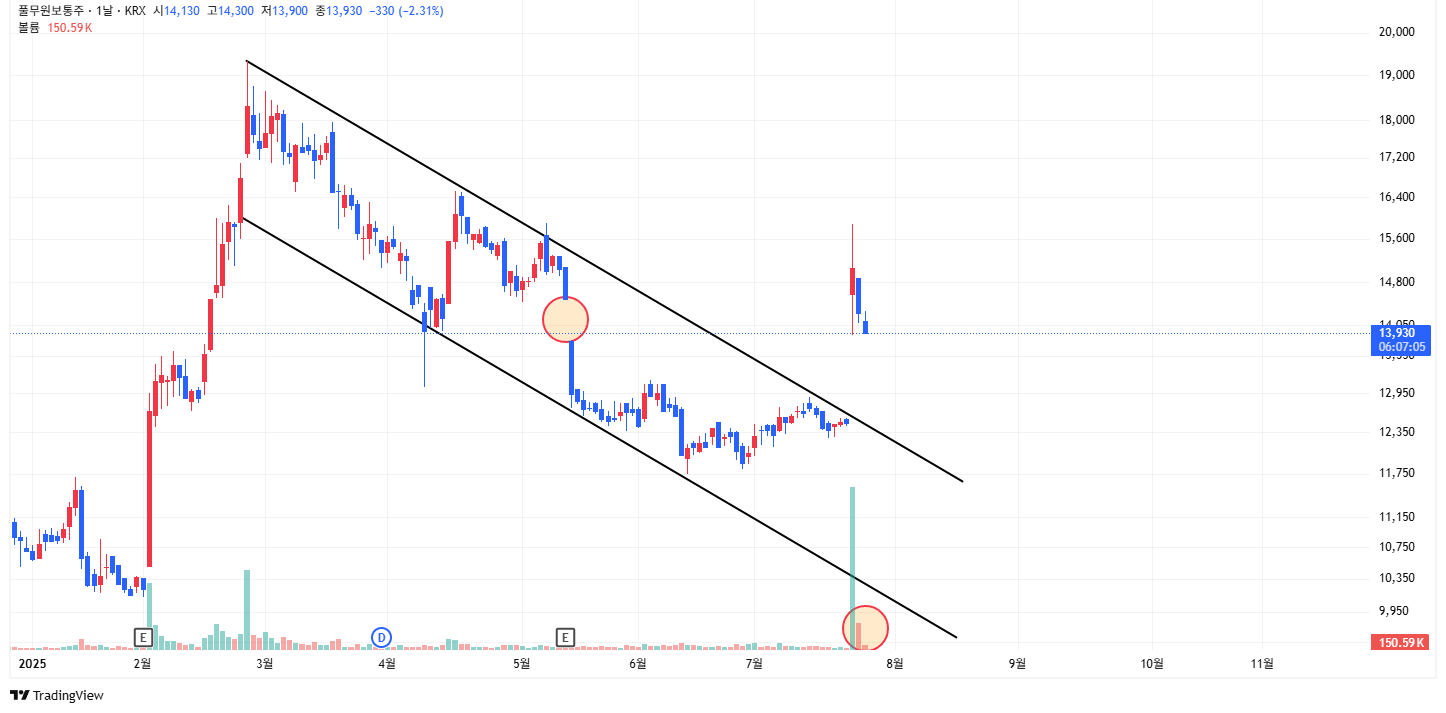Click the 14,800 price axis label
1446x713 pixels.
click(x=1395, y=282)
